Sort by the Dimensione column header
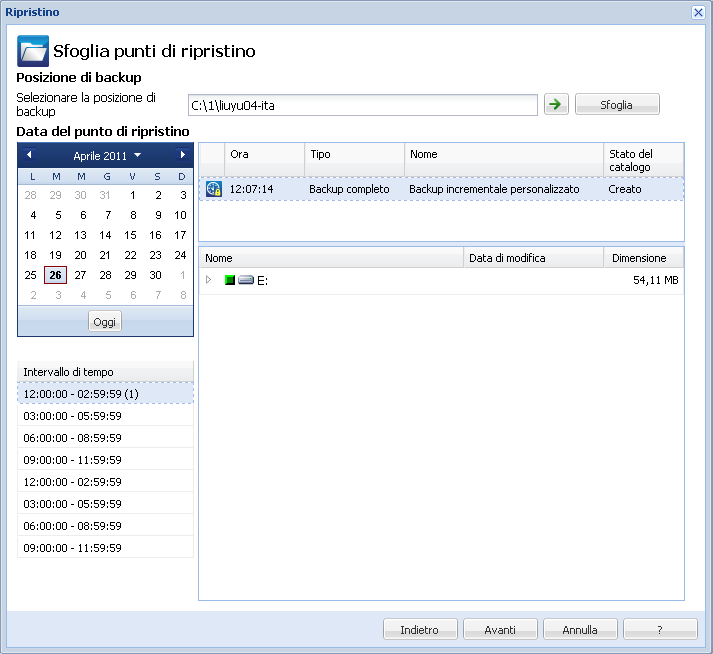713x654 pixels. pos(643,258)
